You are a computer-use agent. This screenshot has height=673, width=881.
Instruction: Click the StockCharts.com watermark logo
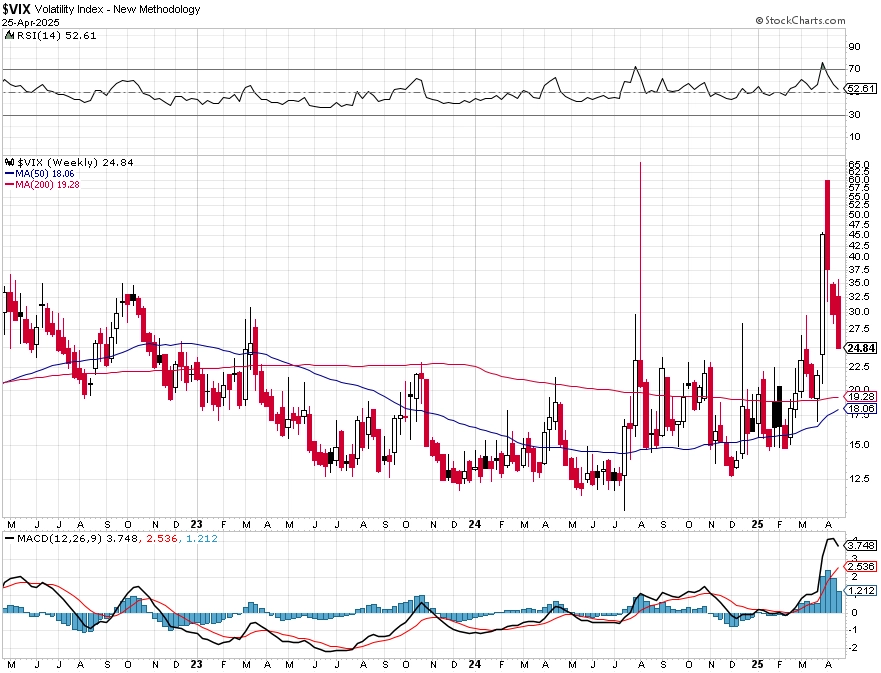coord(800,20)
